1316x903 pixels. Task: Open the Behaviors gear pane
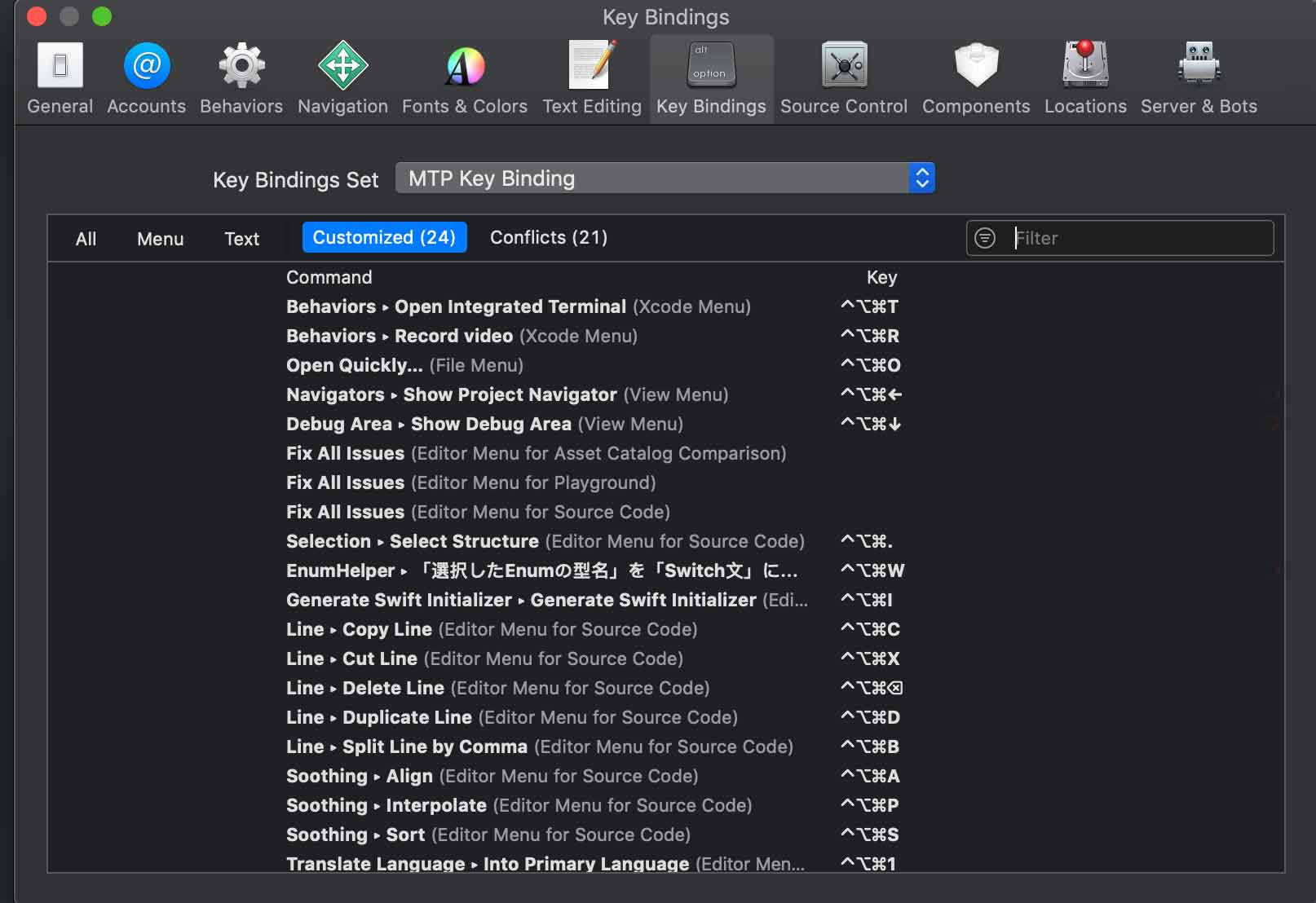[241, 78]
